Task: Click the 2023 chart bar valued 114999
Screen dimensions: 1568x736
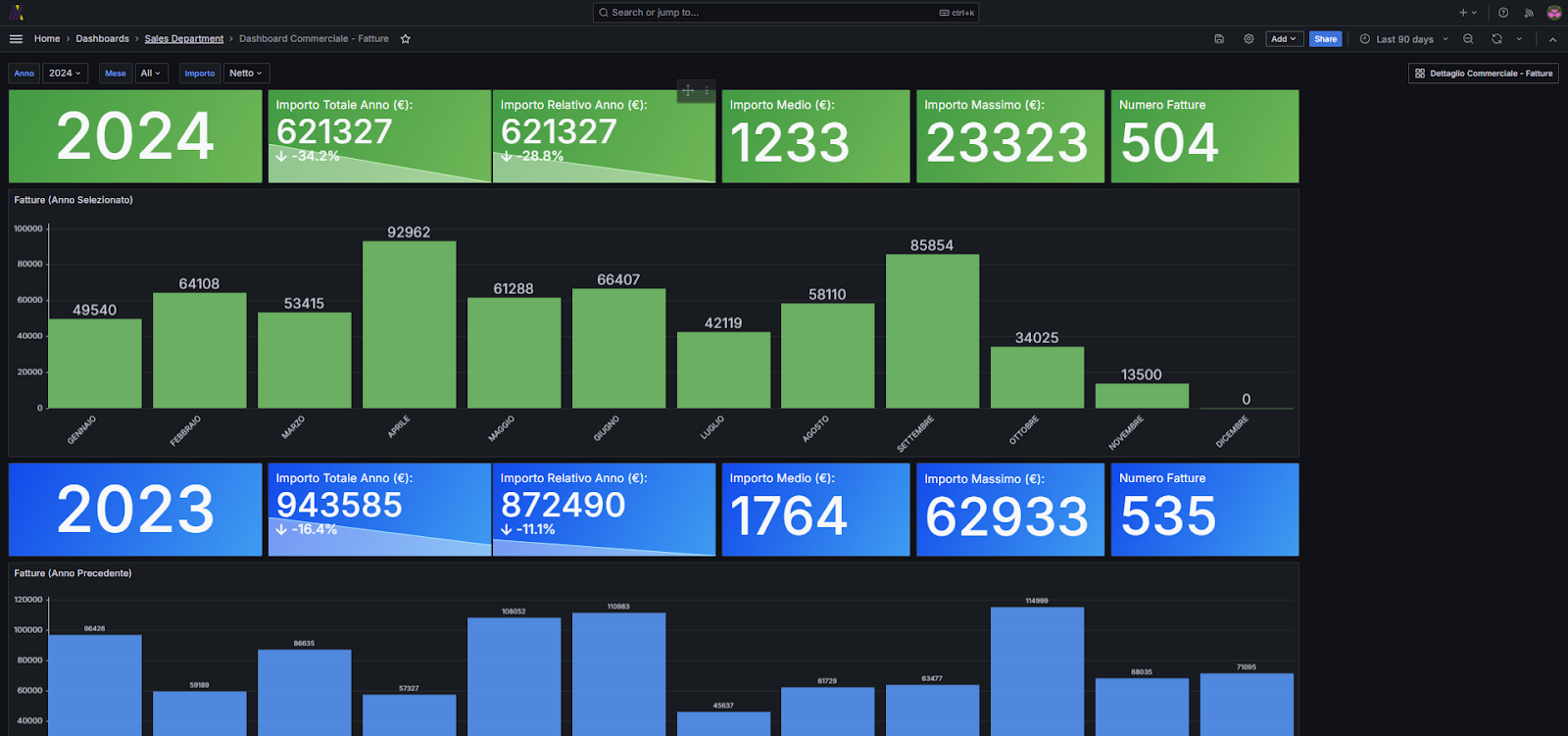Action: 1037,671
